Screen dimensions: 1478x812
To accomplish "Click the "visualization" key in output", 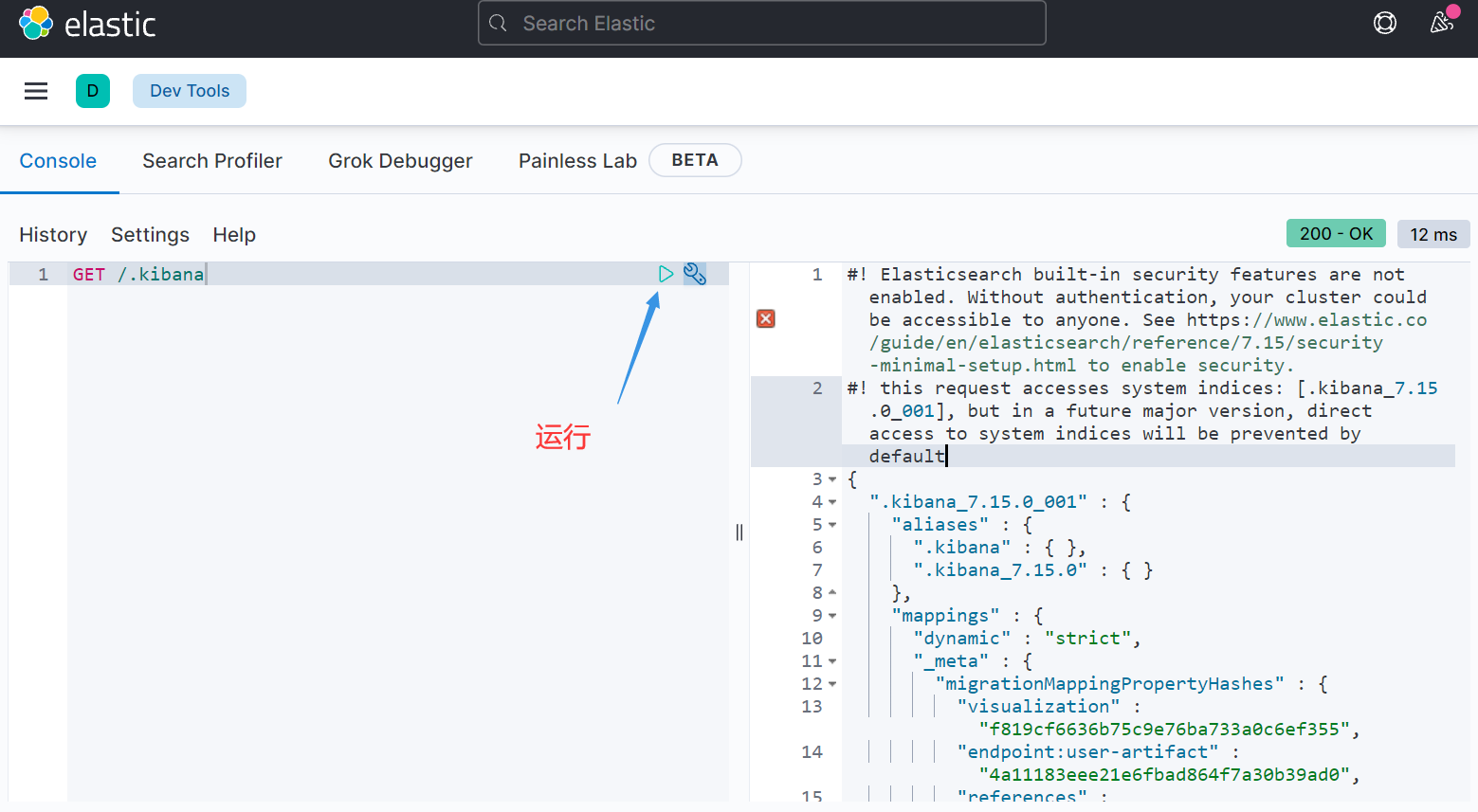I will tap(1038, 707).
